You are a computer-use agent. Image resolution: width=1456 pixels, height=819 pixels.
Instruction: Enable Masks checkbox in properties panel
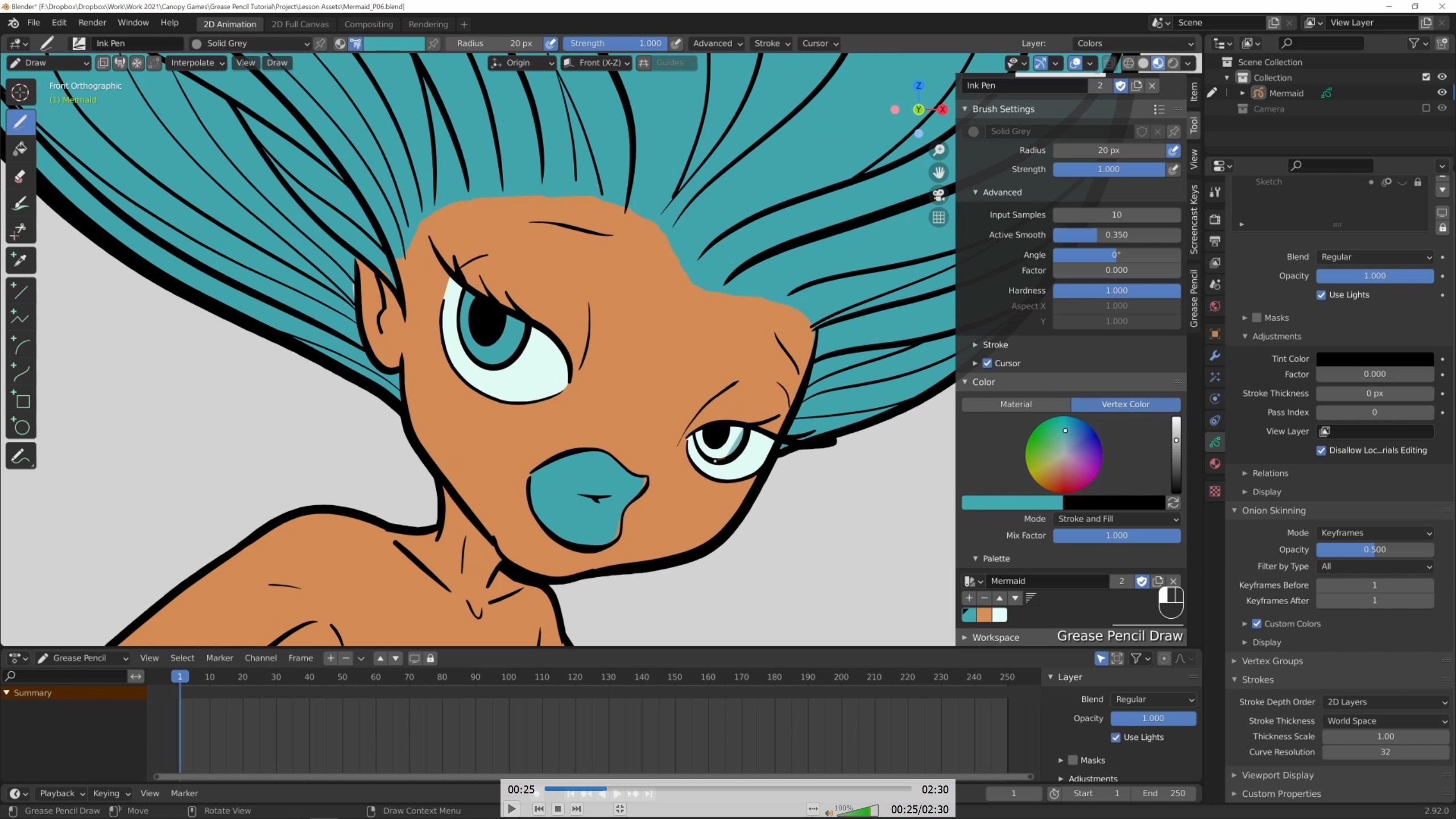tap(1257, 317)
